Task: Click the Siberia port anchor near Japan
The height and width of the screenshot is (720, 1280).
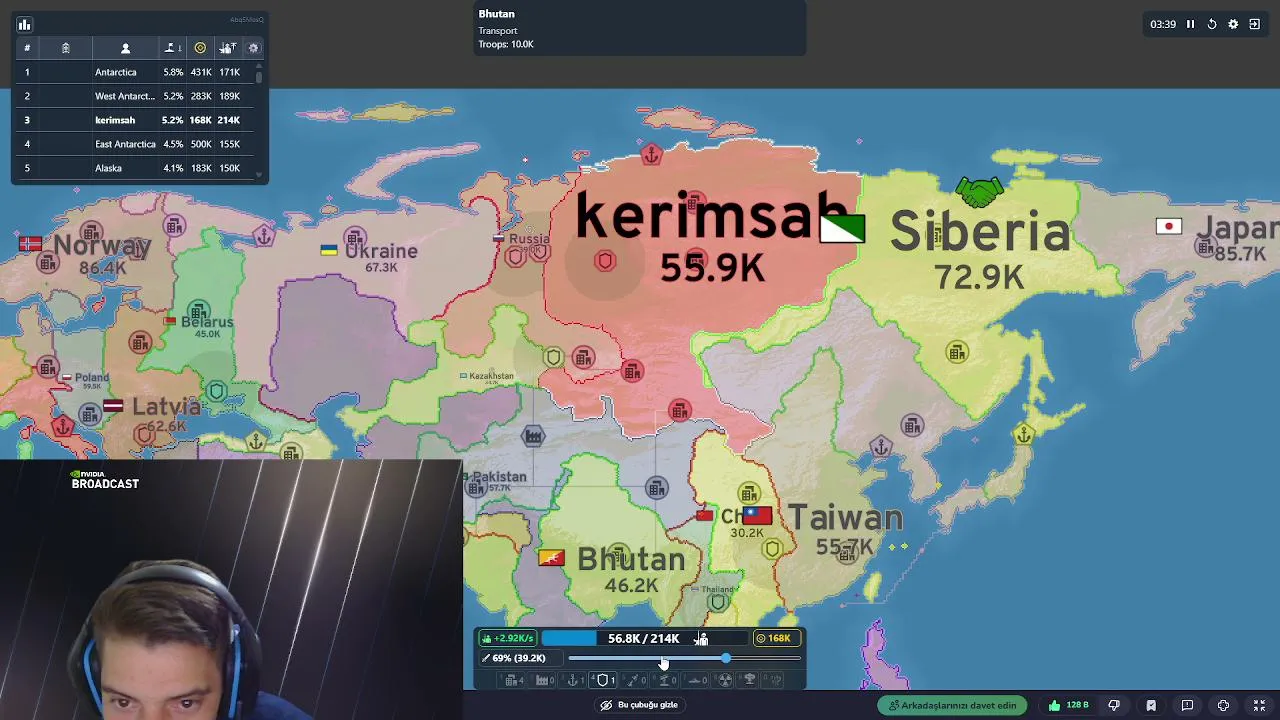Action: (x=1024, y=435)
